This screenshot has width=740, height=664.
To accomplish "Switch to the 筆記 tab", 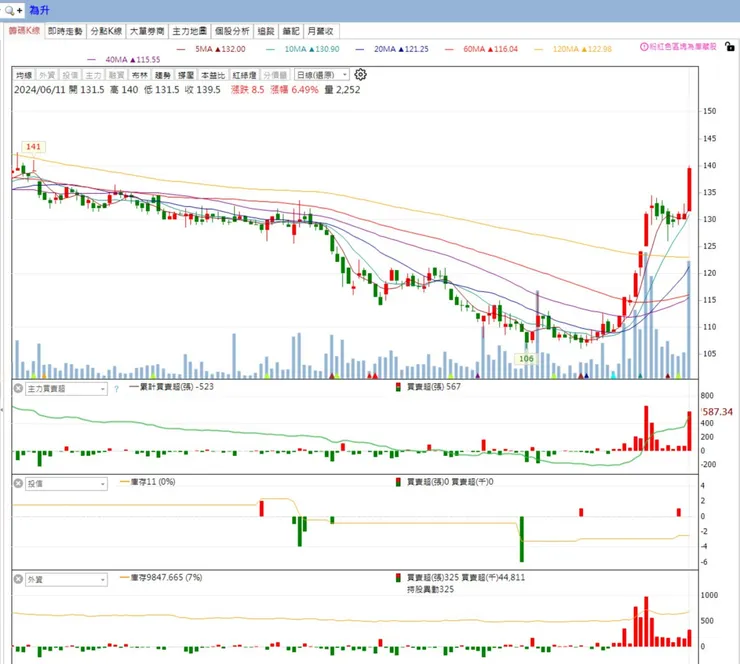I will [291, 31].
